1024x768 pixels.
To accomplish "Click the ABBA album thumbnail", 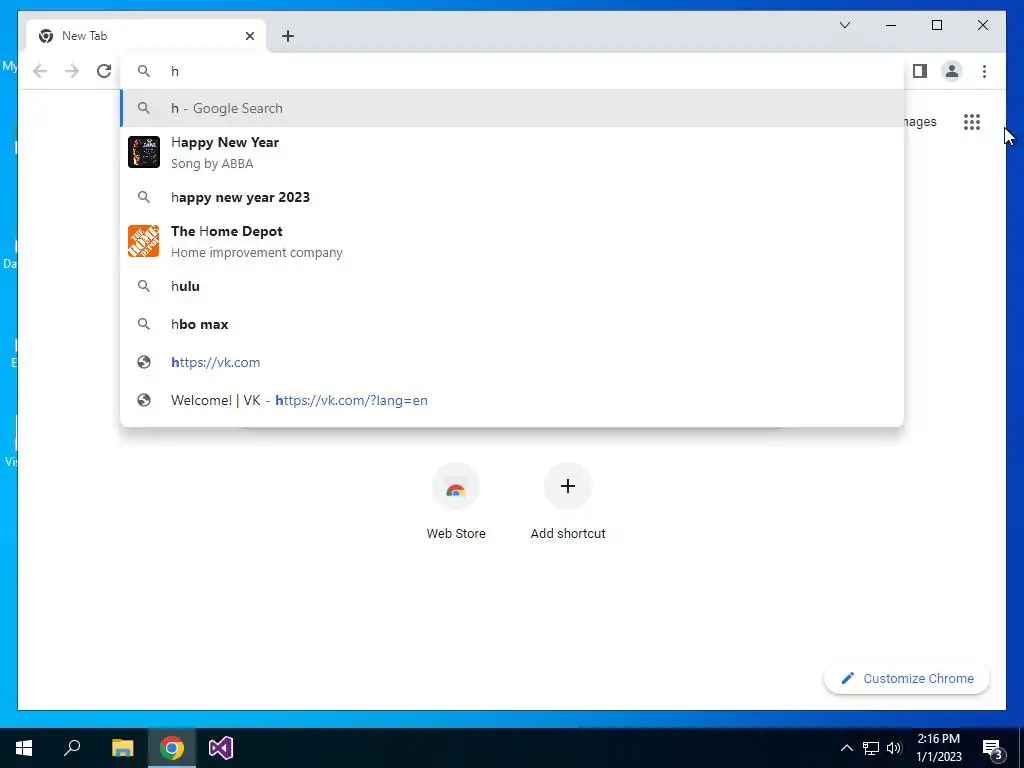I will [144, 152].
